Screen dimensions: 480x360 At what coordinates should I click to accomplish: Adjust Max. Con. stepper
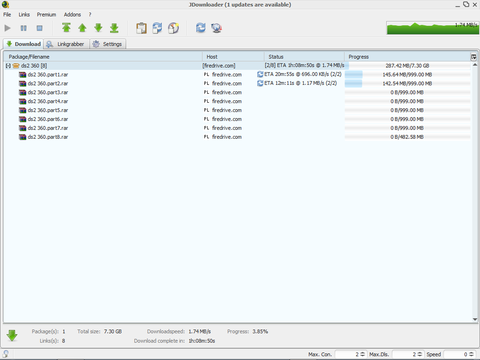point(362,354)
